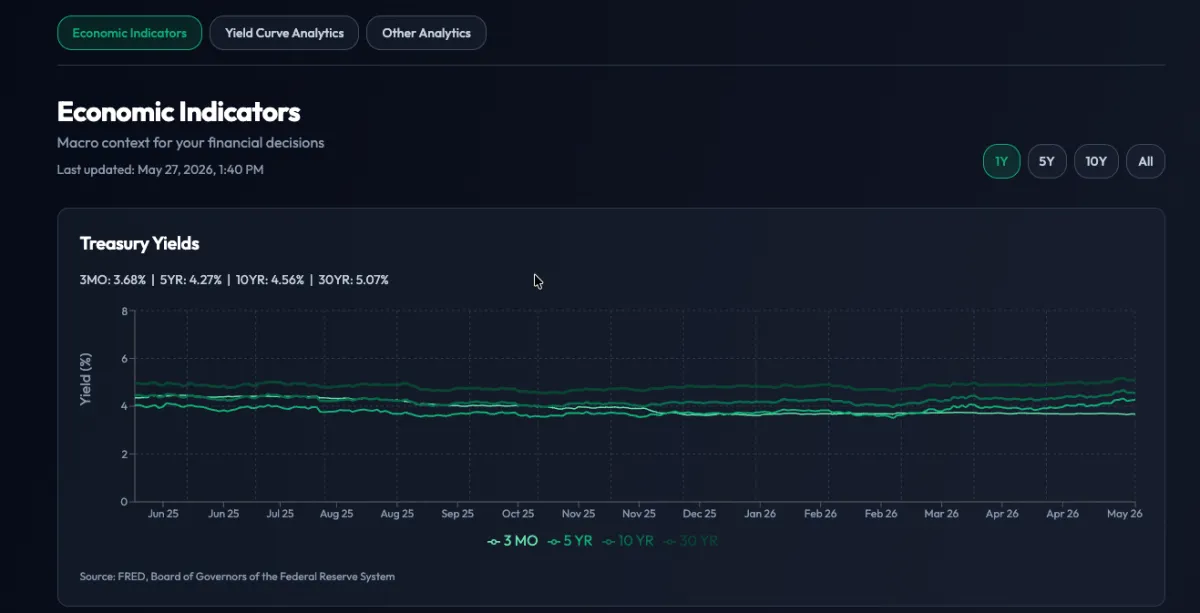This screenshot has height=613, width=1200.
Task: Select the 1Y time range
Action: tap(1001, 161)
